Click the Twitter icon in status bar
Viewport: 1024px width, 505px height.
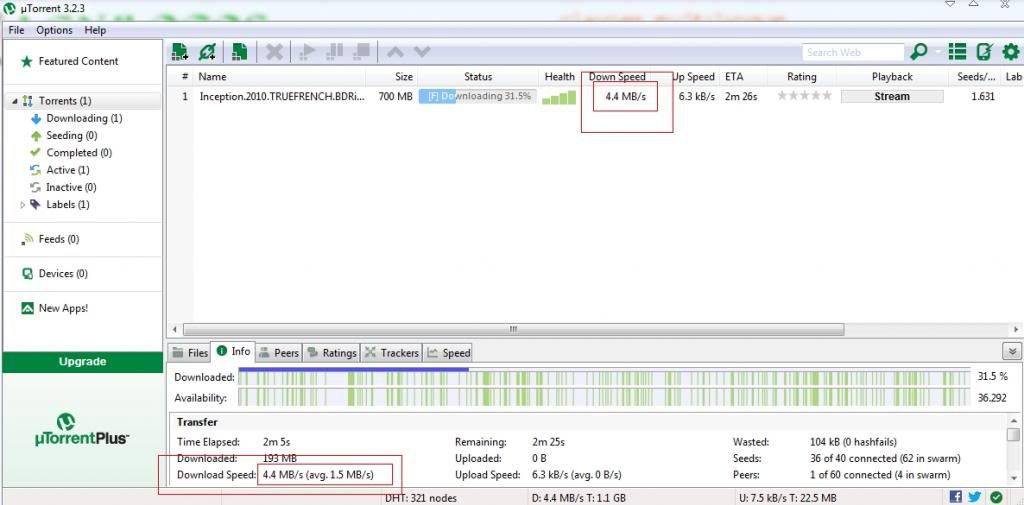[x=974, y=496]
